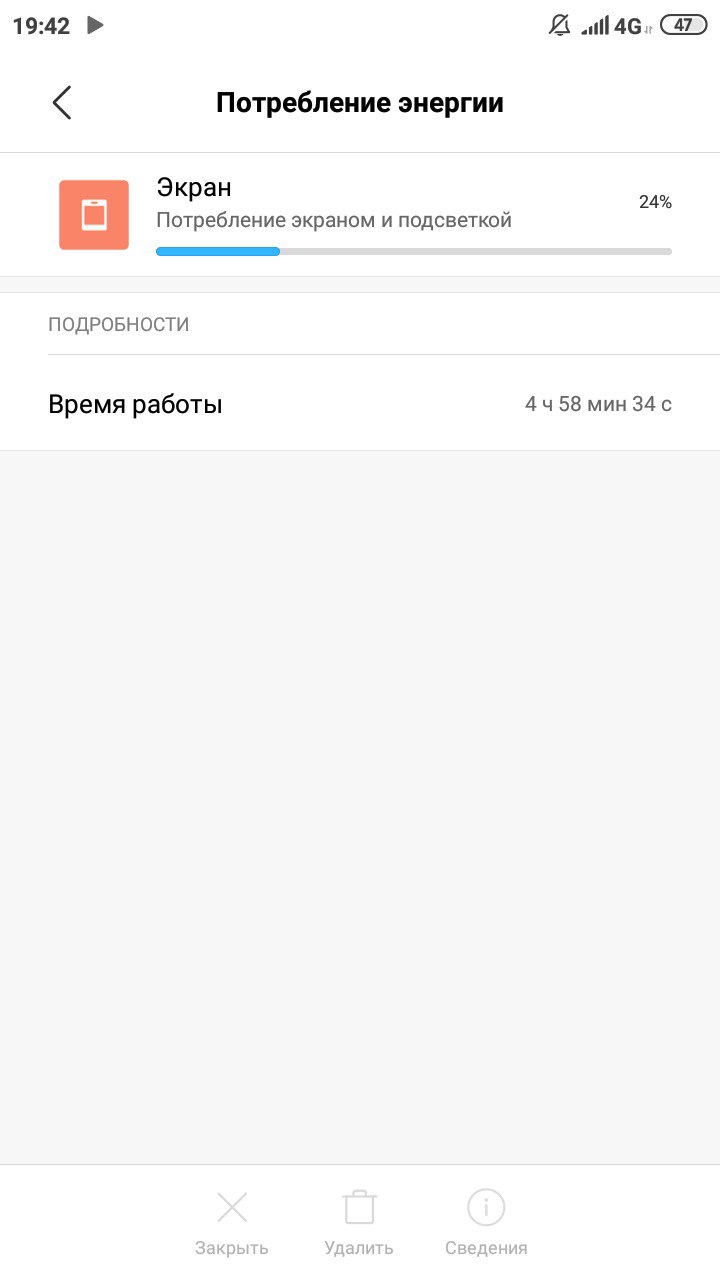The height and width of the screenshot is (1280, 720).
Task: Tap the orange Экран screen icon
Action: point(94,215)
